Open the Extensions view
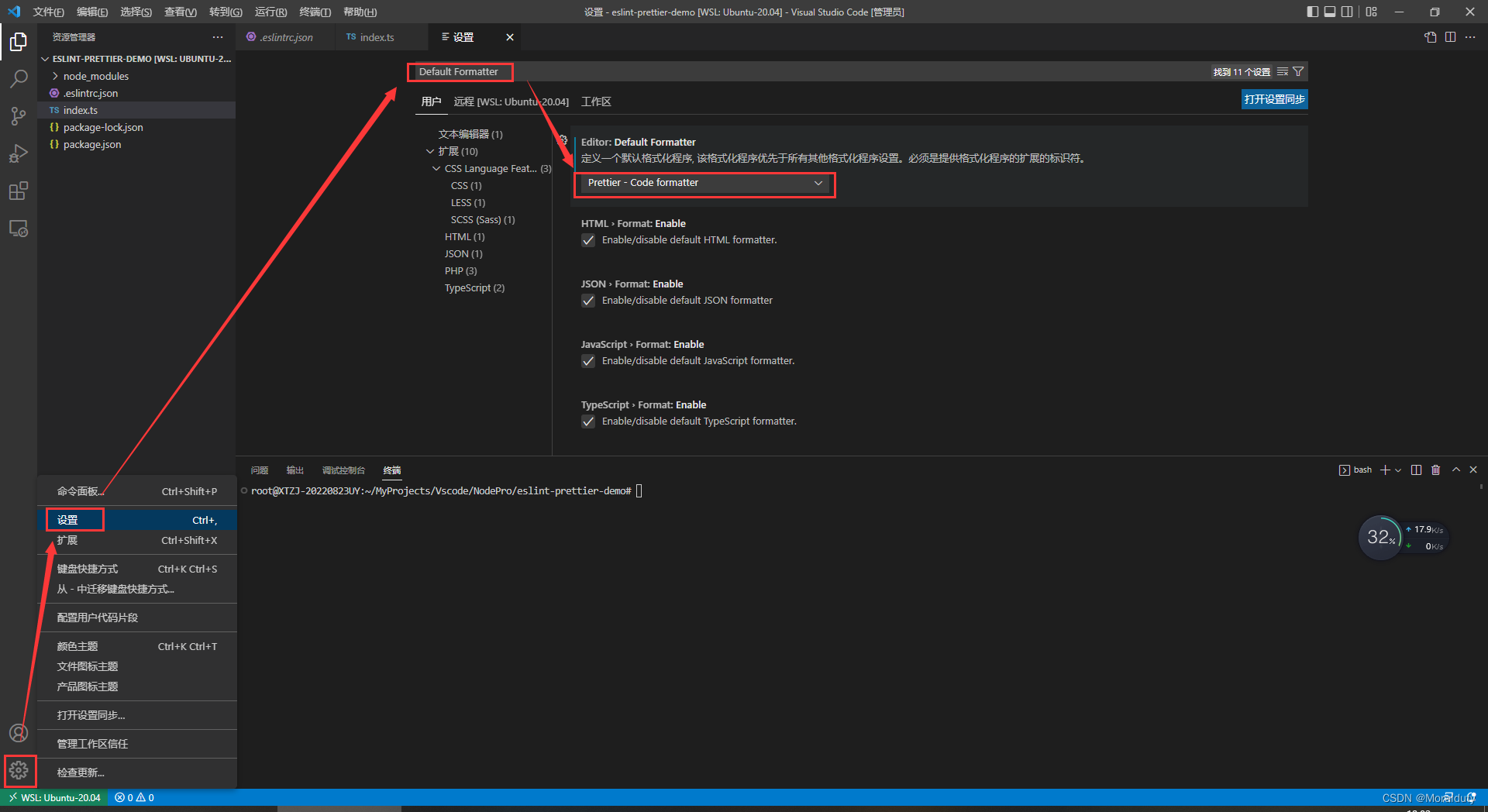1488x812 pixels. 19,190
